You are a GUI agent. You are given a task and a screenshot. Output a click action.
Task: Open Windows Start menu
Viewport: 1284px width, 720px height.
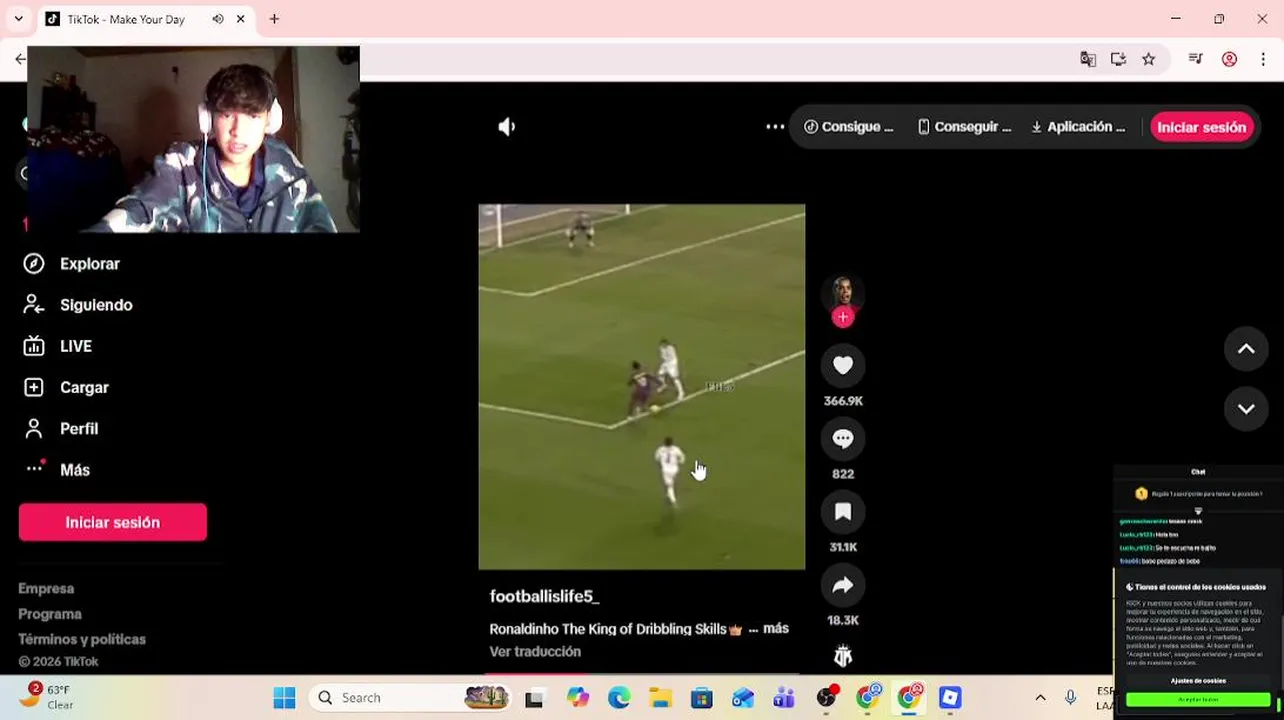point(284,698)
